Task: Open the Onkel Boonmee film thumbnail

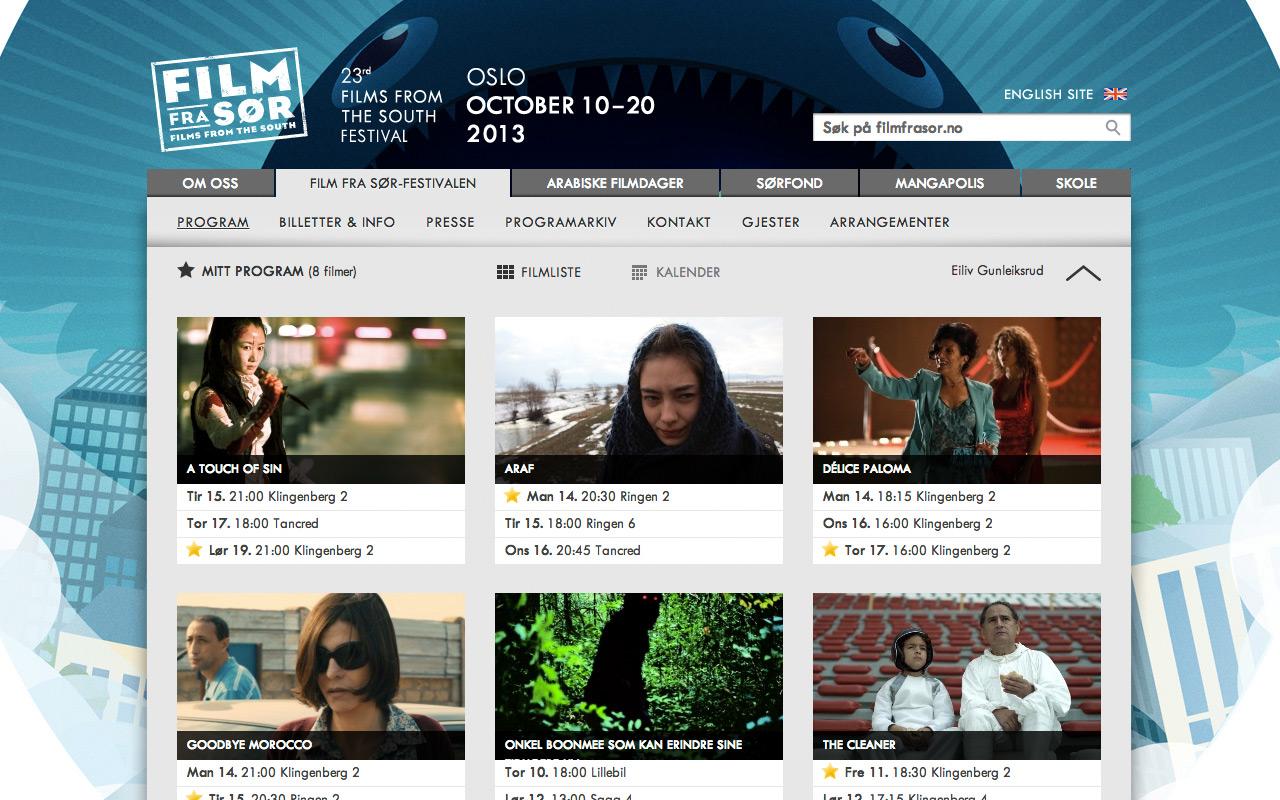Action: (x=639, y=676)
